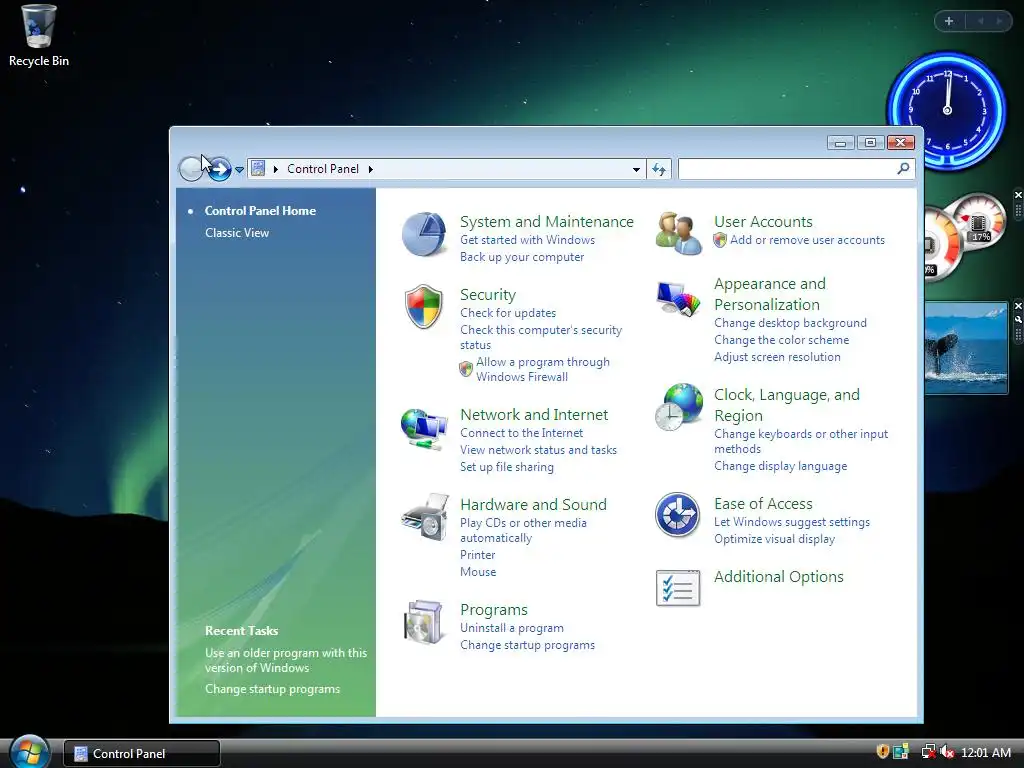
Task: Click the 12:01 AM taskbar clock
Action: point(985,752)
